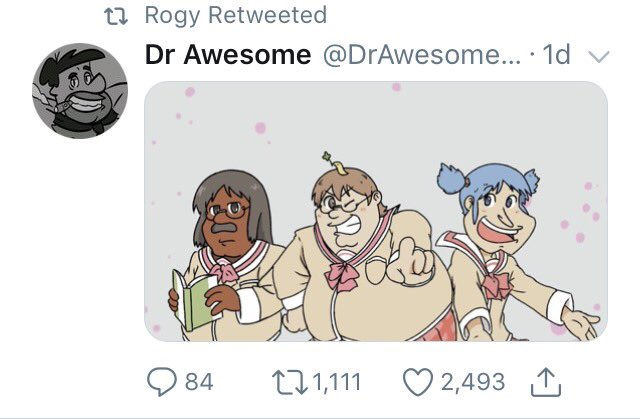The image size is (640, 419).
Task: Click the glasses character holding a book
Action: pos(222,250)
